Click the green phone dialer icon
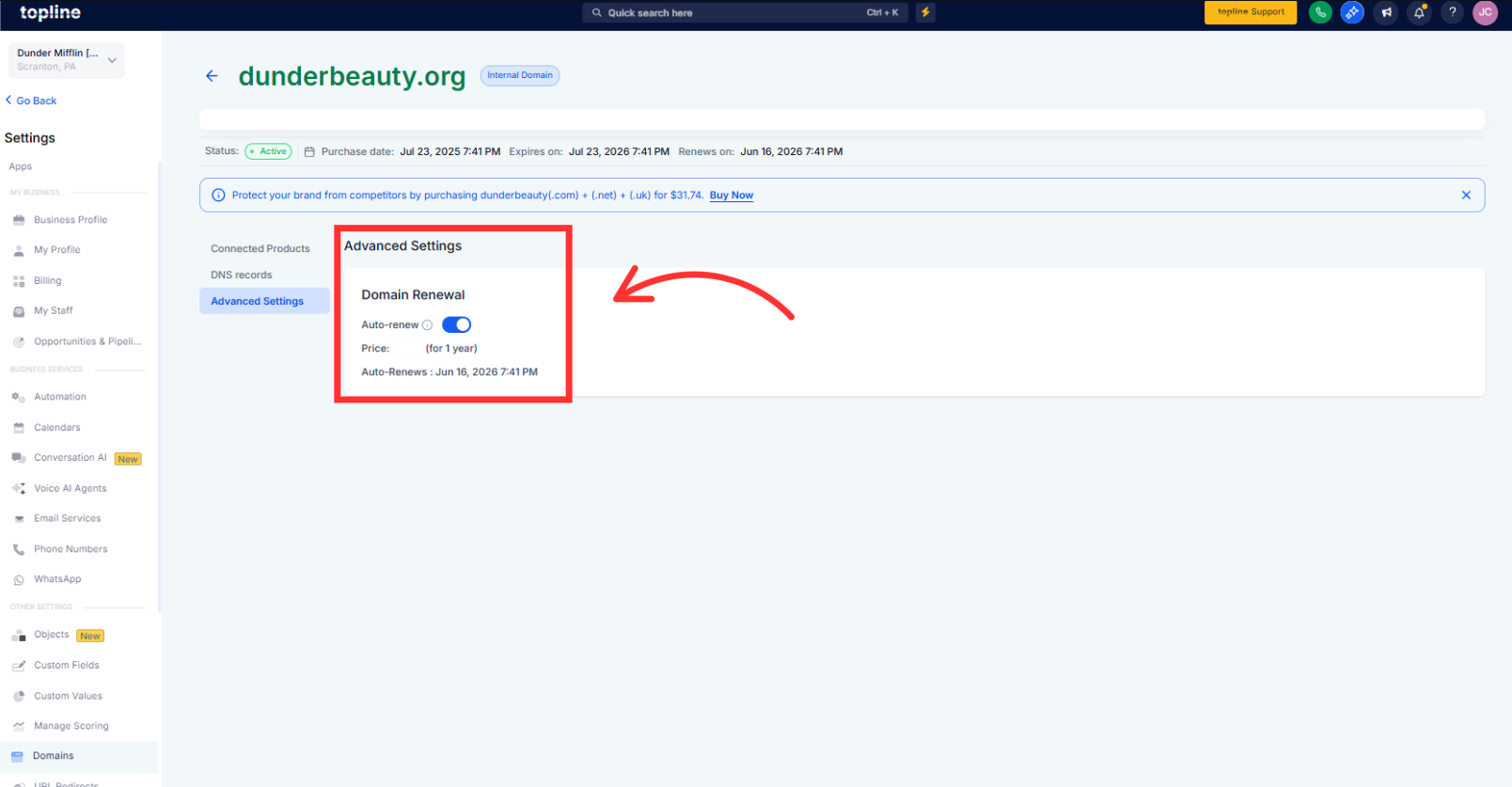The image size is (1512, 787). click(x=1320, y=12)
